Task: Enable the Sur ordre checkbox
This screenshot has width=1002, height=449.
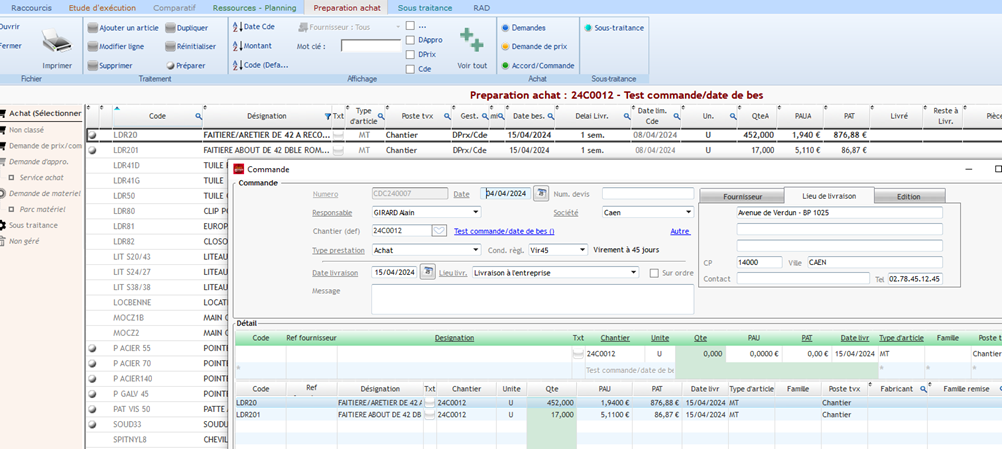Action: tap(654, 272)
